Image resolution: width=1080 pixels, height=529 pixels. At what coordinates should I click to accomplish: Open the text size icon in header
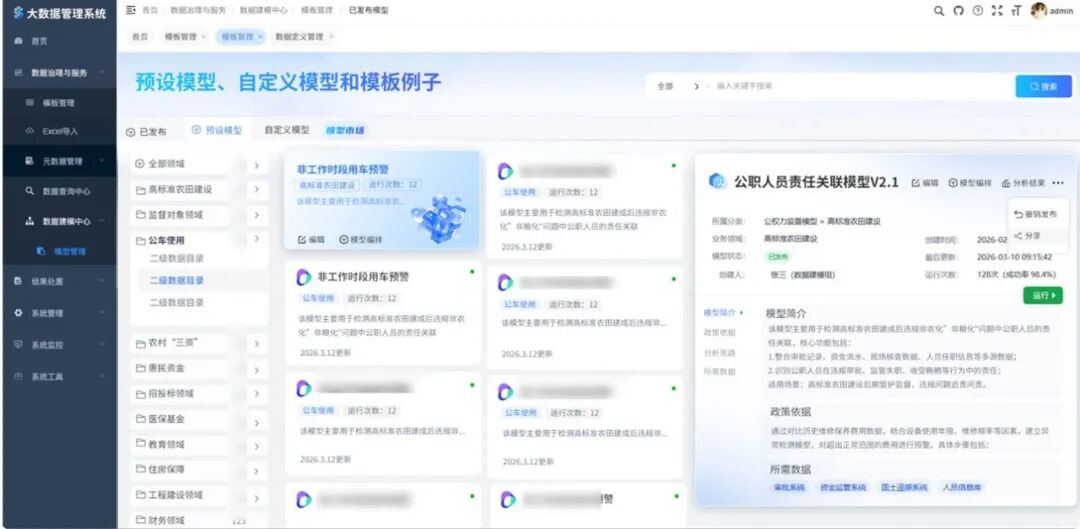coord(1016,11)
